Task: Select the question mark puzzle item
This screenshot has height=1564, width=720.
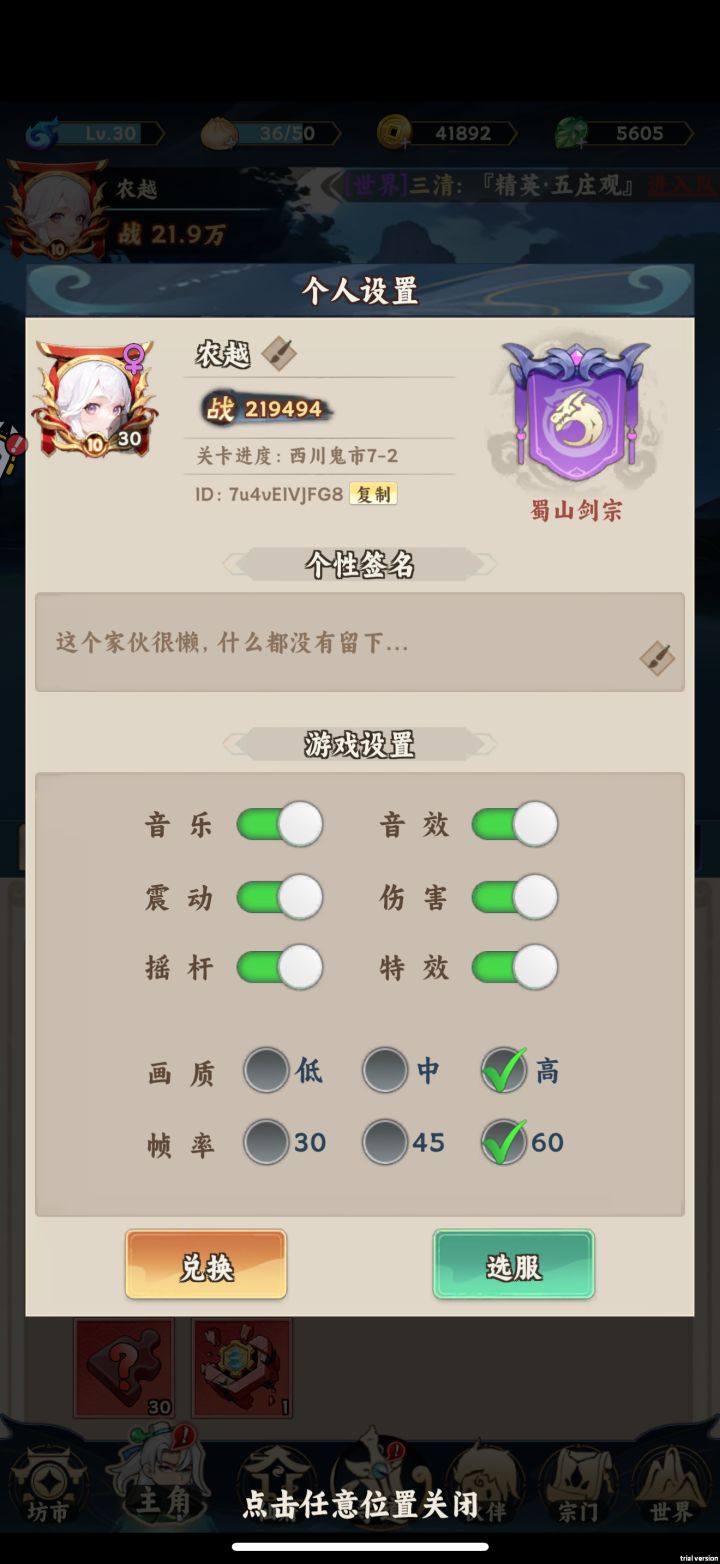Action: click(124, 1367)
